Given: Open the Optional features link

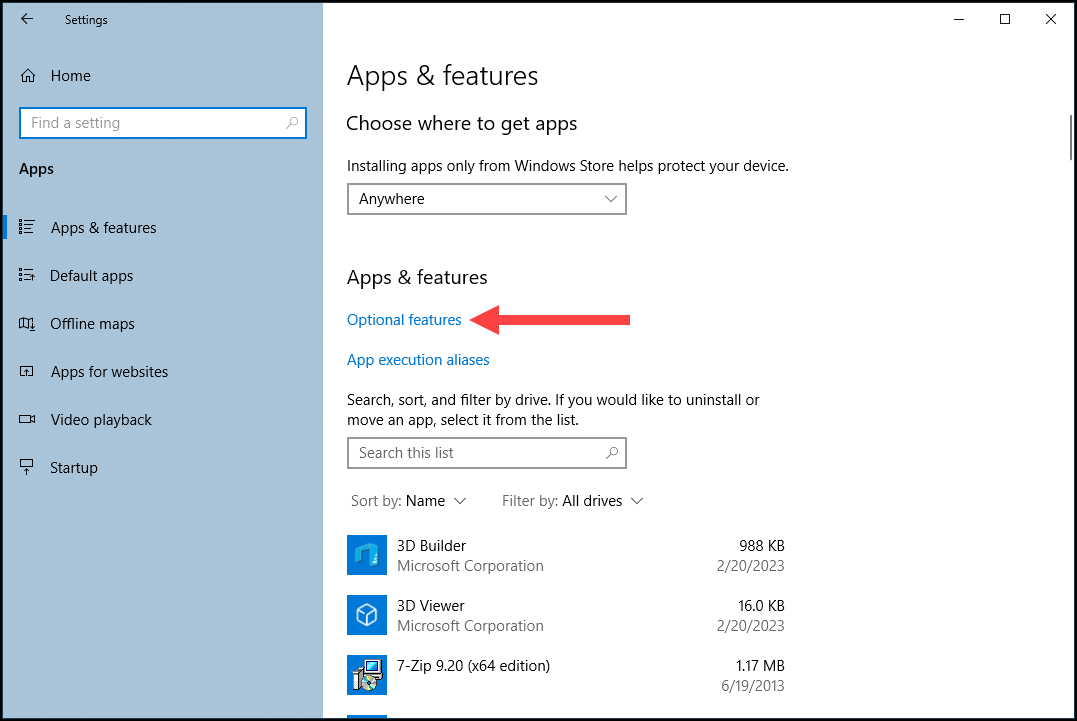Looking at the screenshot, I should coord(404,320).
